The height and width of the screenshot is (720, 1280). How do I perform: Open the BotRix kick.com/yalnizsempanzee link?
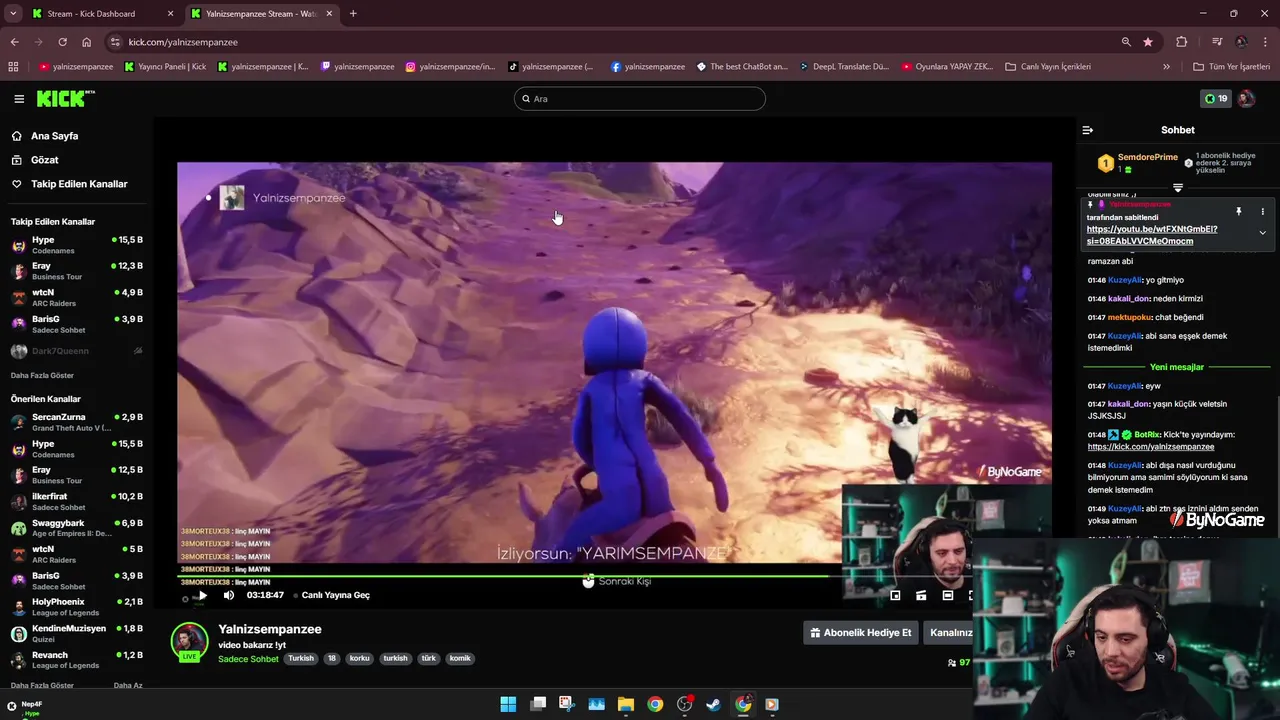pos(1151,447)
